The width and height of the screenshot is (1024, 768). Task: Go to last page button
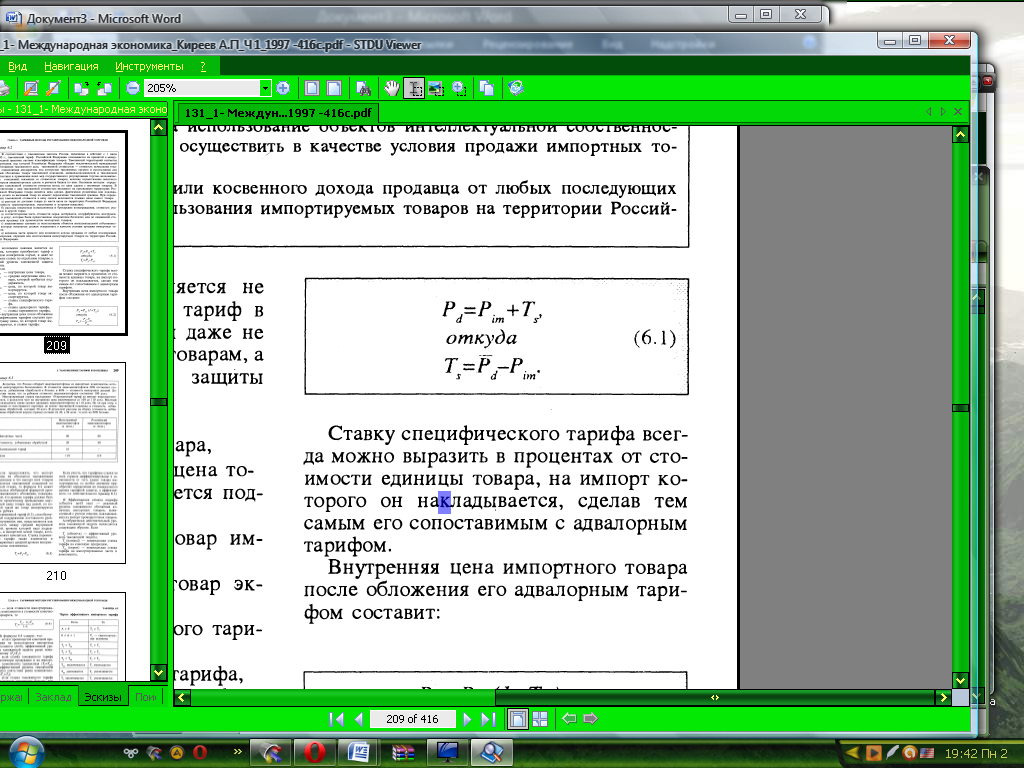(488, 719)
